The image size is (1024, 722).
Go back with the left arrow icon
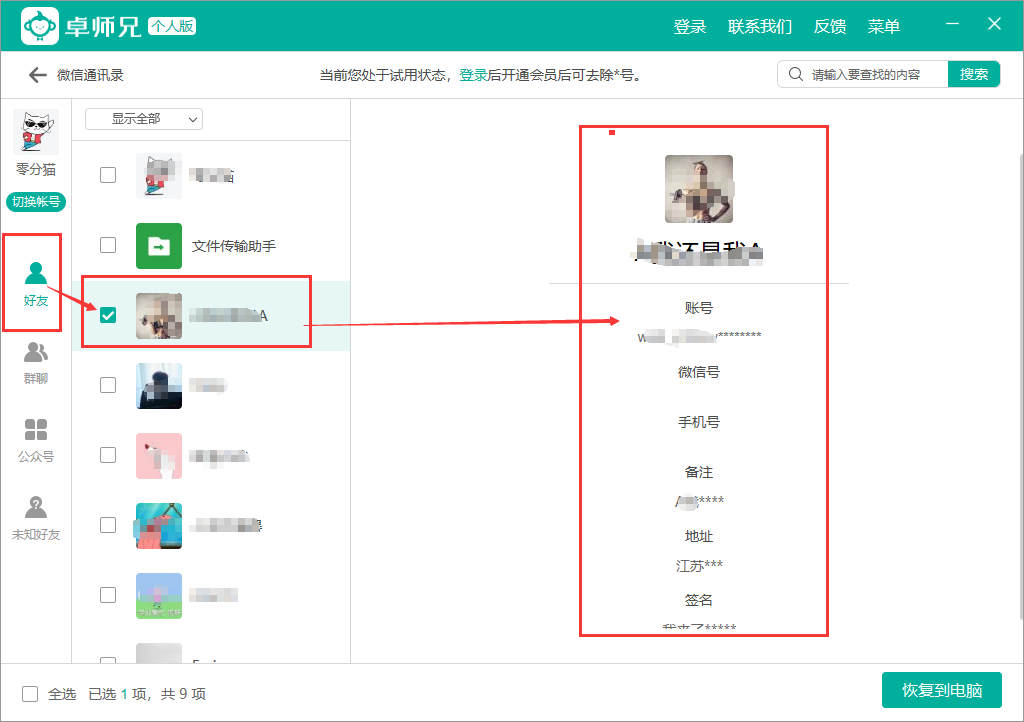37,75
